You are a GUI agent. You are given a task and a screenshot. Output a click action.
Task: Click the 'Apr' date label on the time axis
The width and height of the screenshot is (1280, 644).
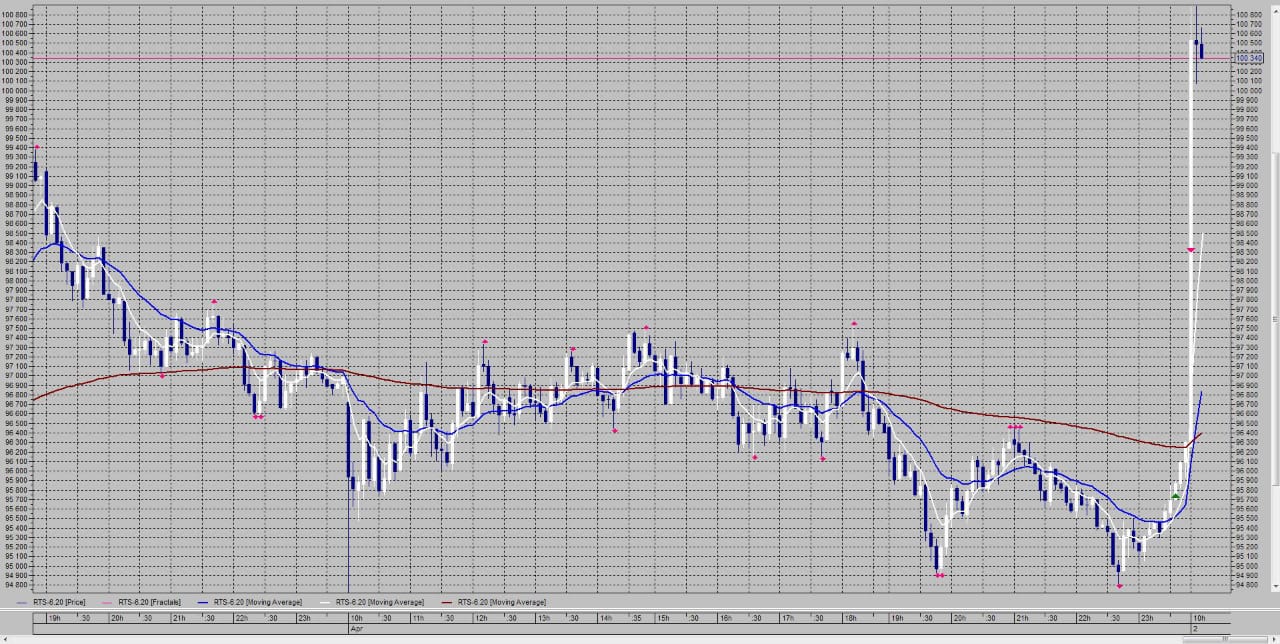pos(354,628)
